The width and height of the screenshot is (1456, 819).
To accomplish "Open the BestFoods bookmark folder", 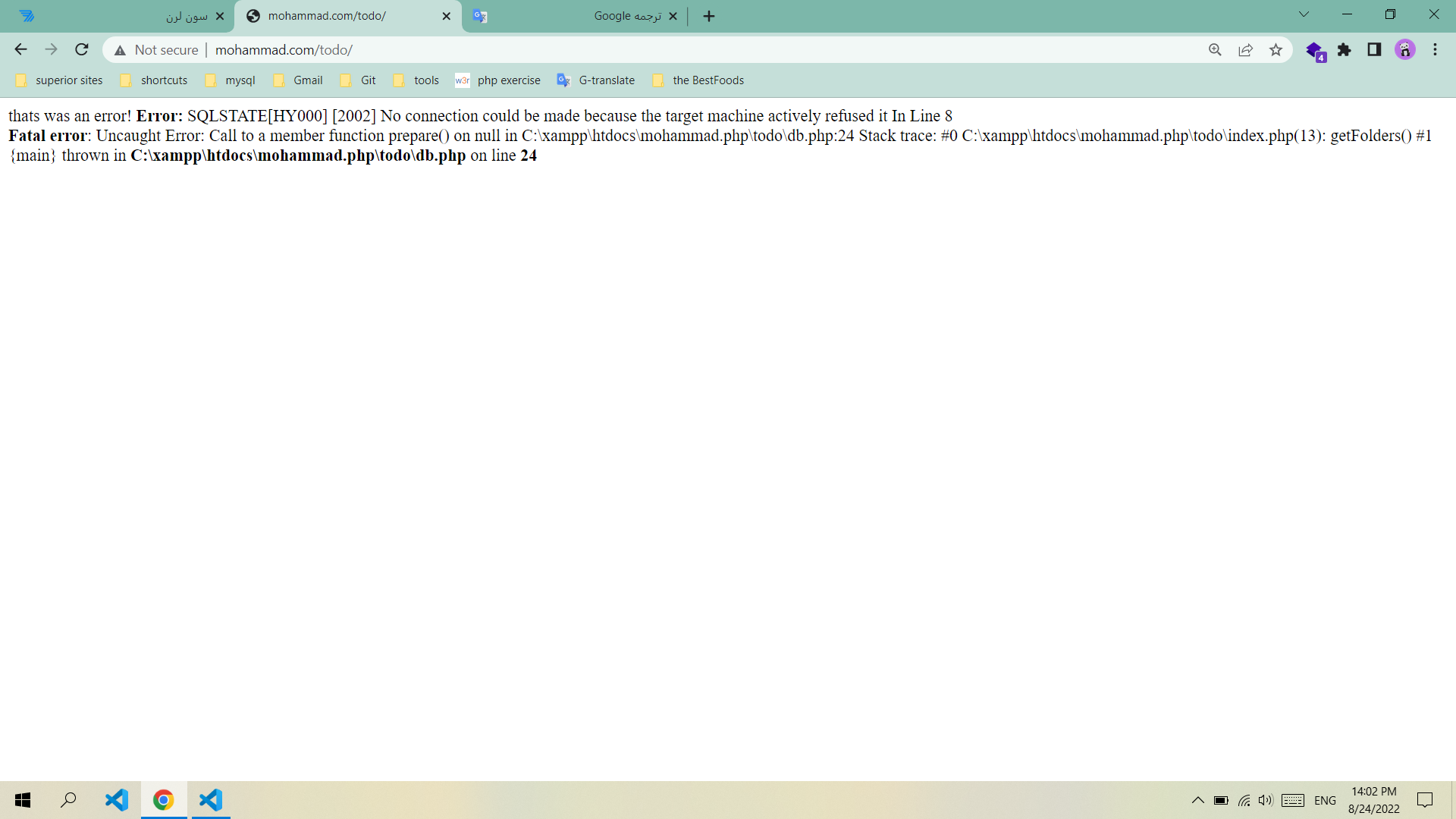I will (x=698, y=80).
